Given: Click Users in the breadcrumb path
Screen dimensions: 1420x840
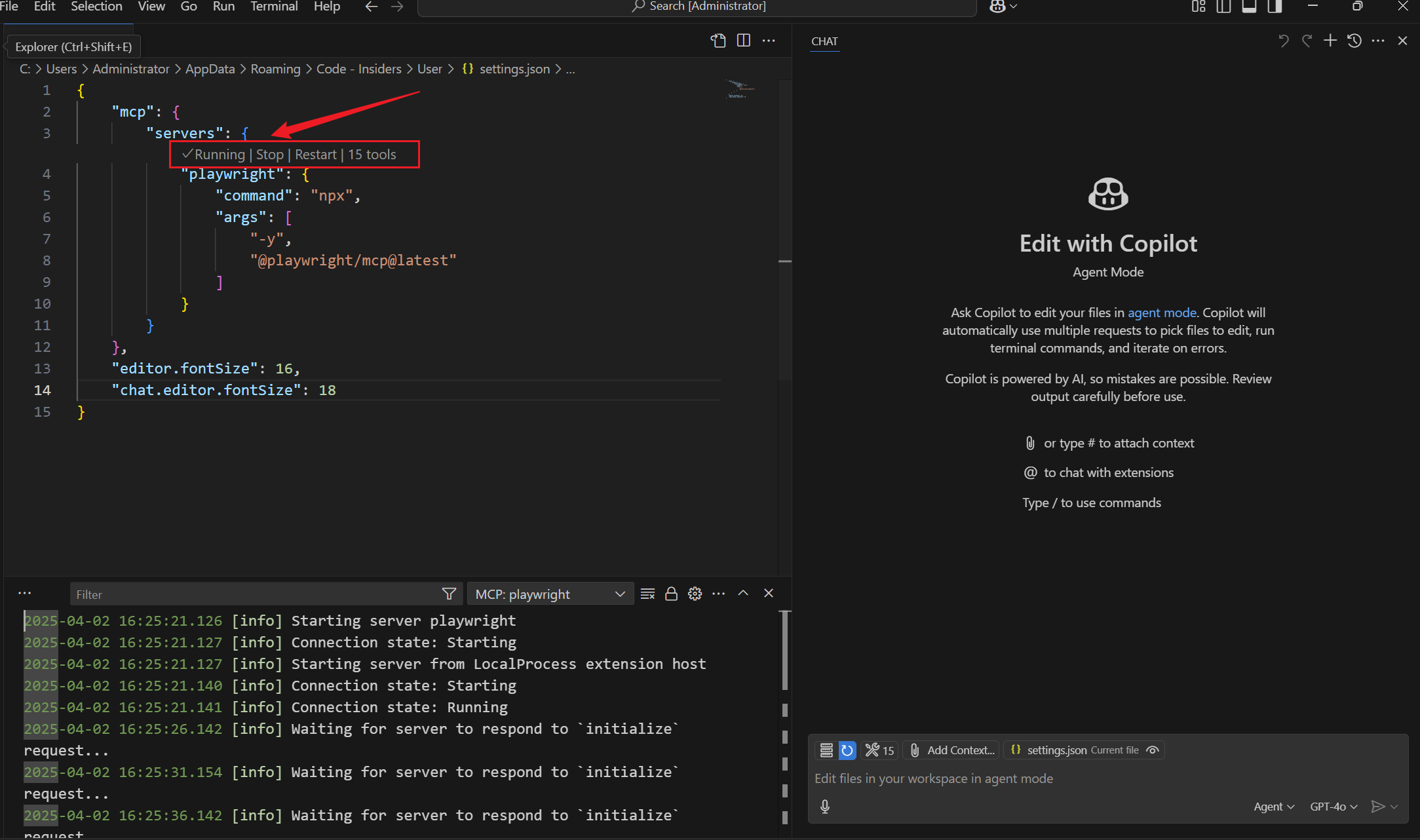Looking at the screenshot, I should pos(62,69).
